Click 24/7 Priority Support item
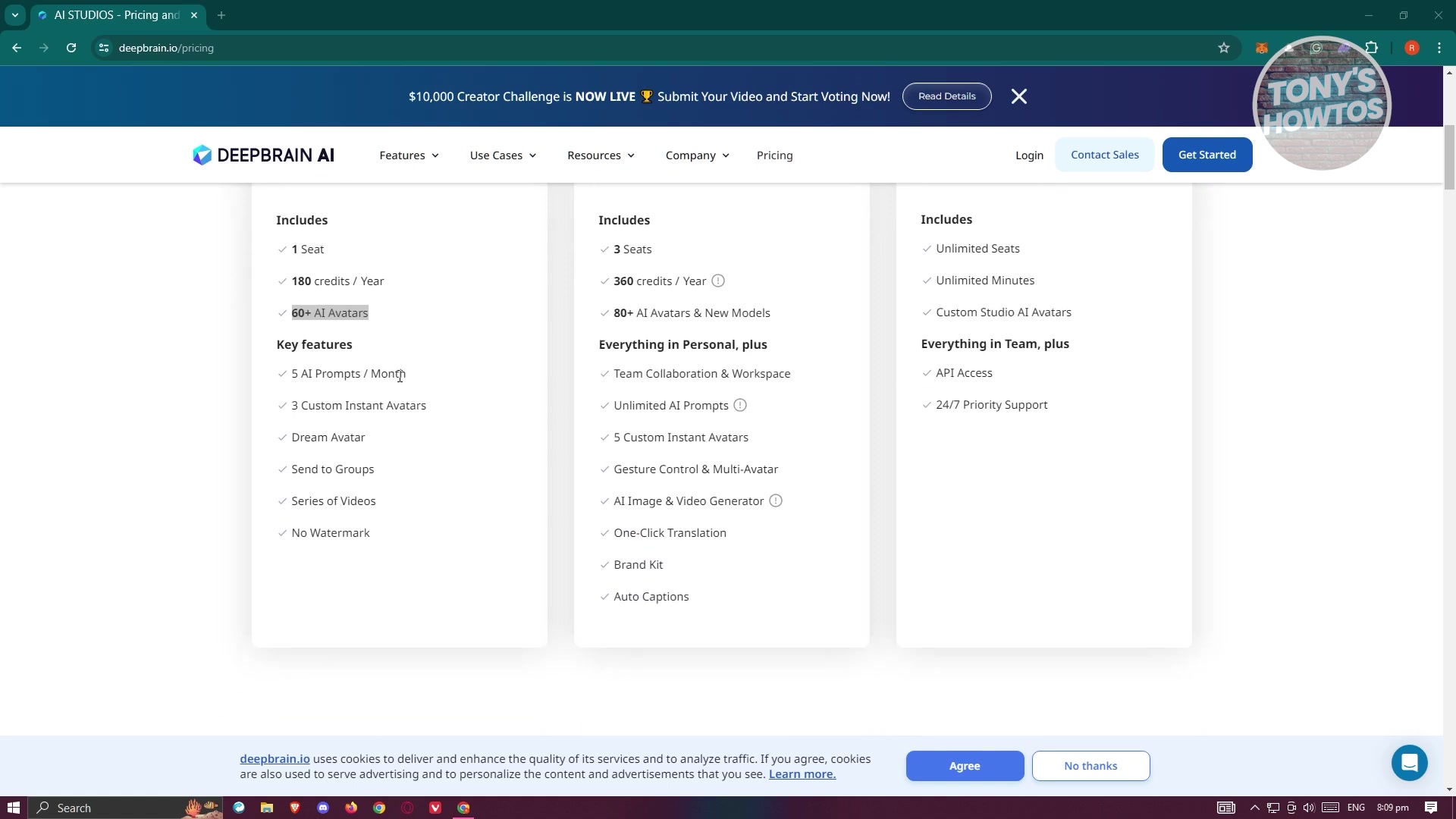The width and height of the screenshot is (1456, 819). [991, 405]
